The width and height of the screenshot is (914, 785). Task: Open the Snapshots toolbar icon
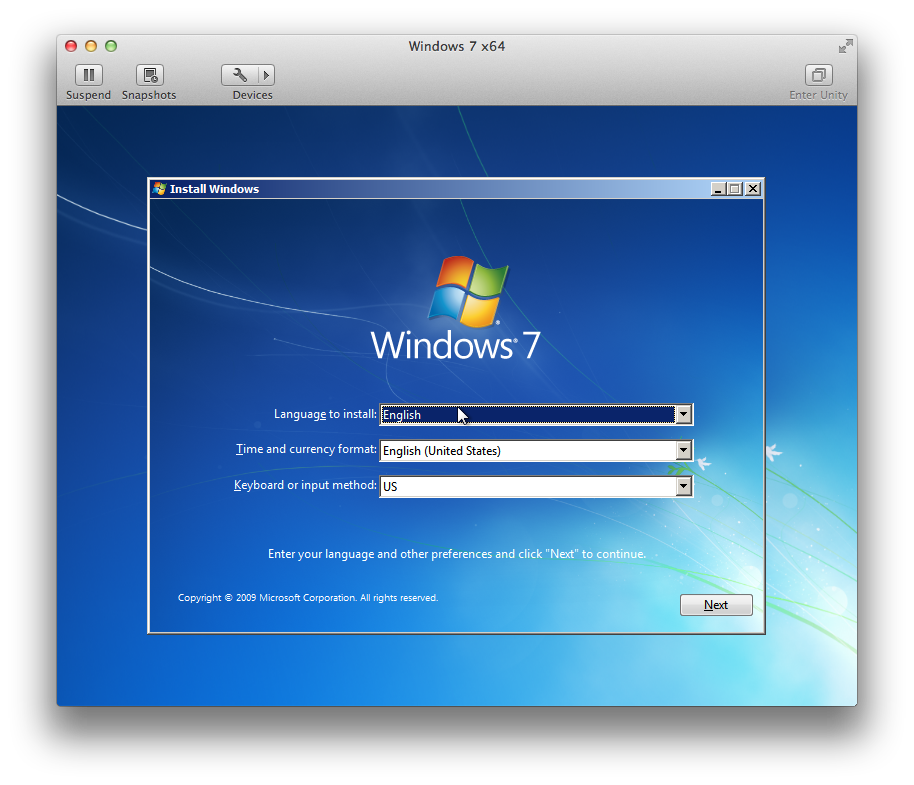pyautogui.click(x=150, y=75)
